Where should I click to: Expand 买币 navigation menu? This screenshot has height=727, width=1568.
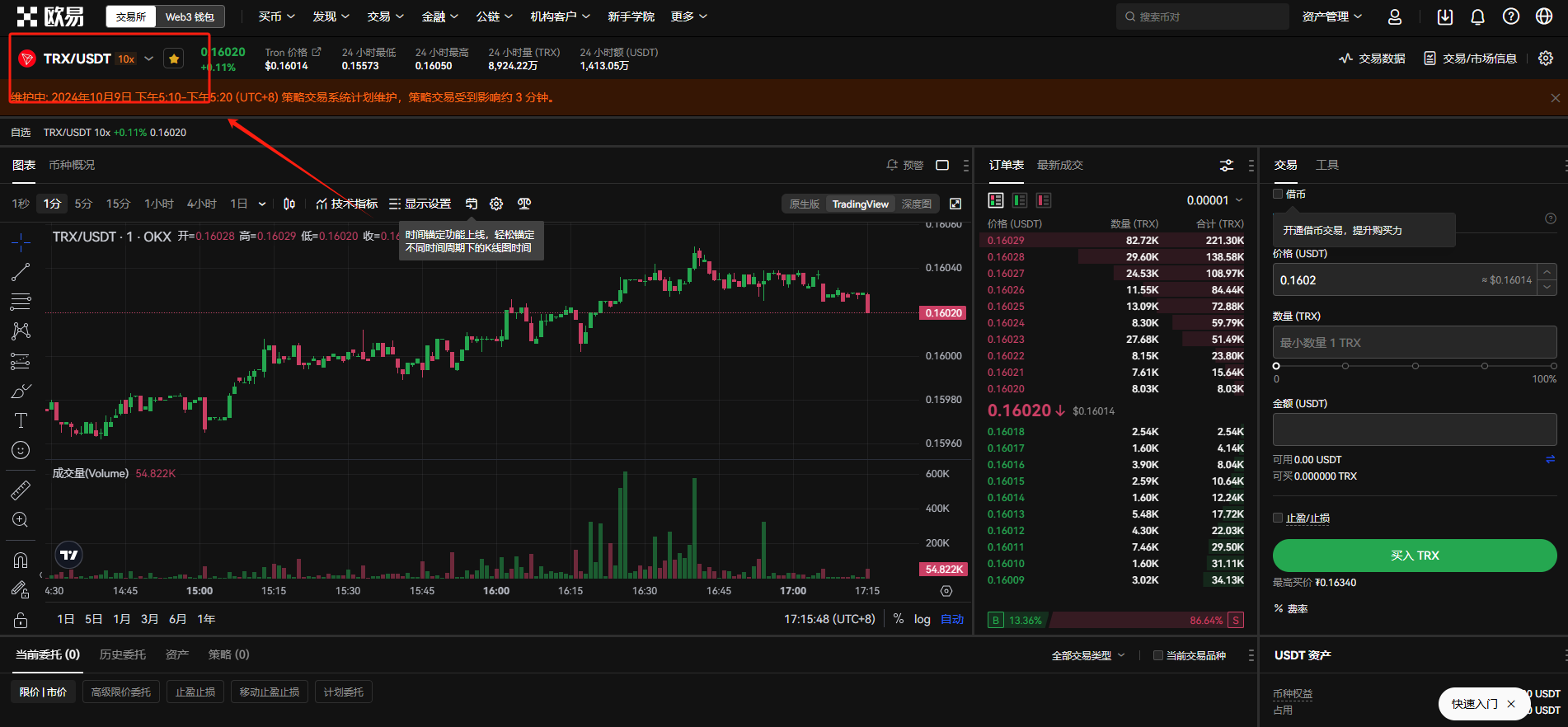click(277, 16)
